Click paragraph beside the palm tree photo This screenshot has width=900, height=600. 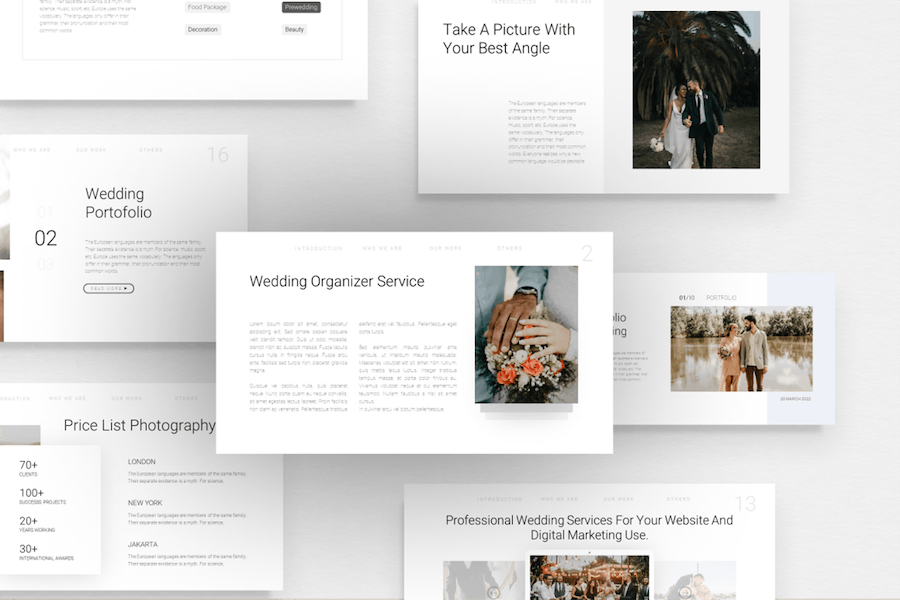(547, 132)
